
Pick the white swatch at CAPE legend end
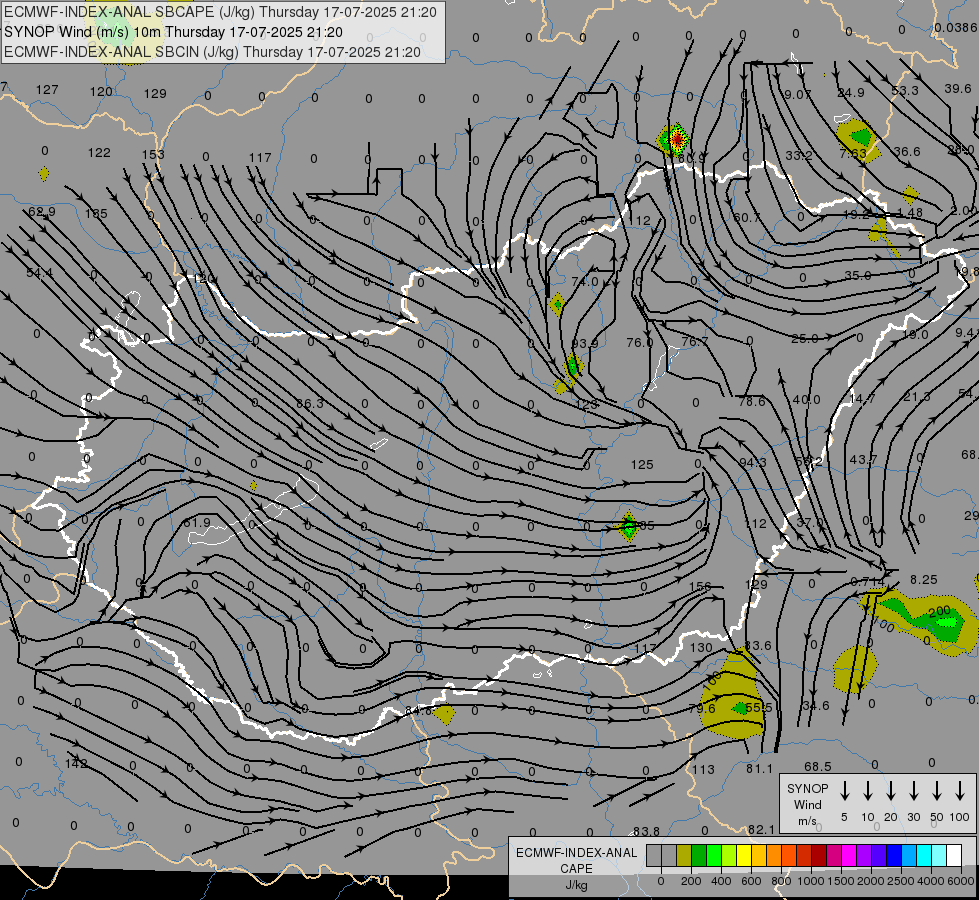pyautogui.click(x=954, y=855)
